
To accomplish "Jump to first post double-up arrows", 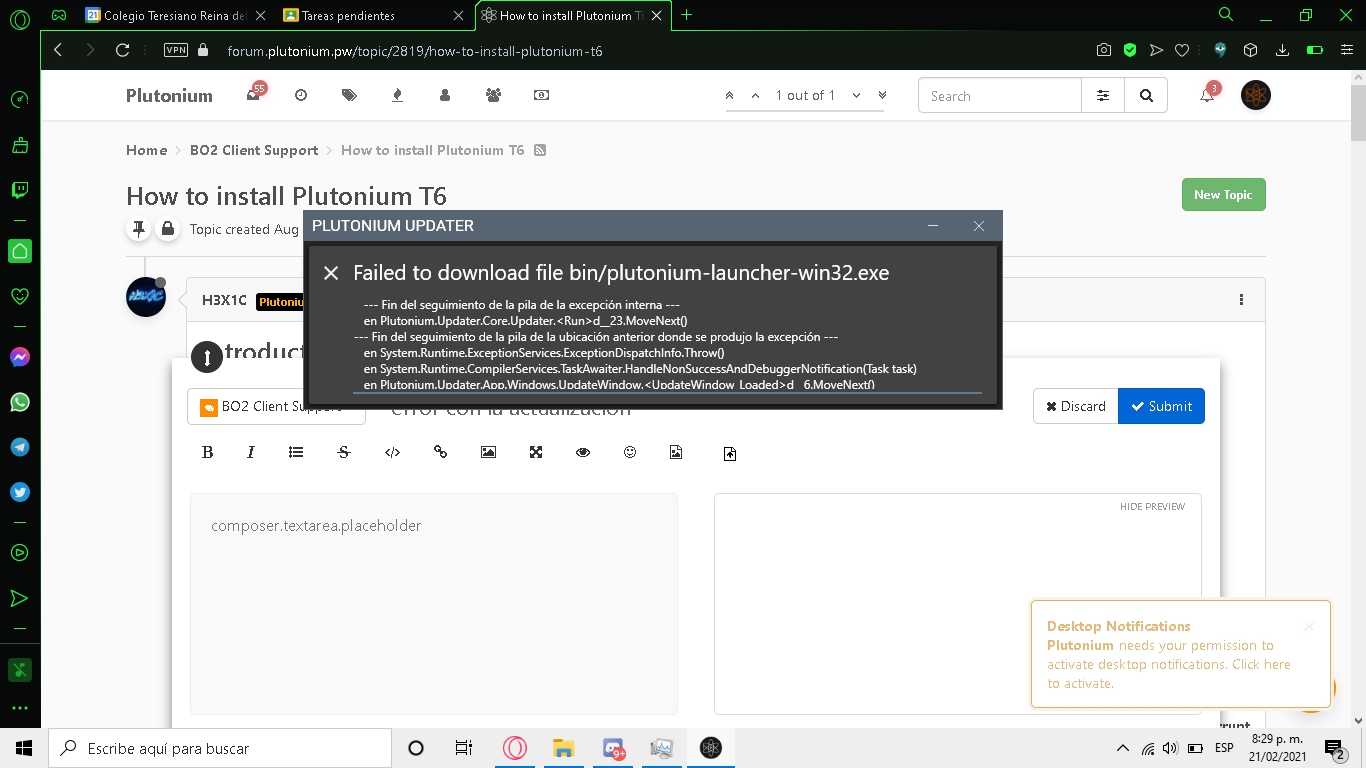I will coord(730,95).
